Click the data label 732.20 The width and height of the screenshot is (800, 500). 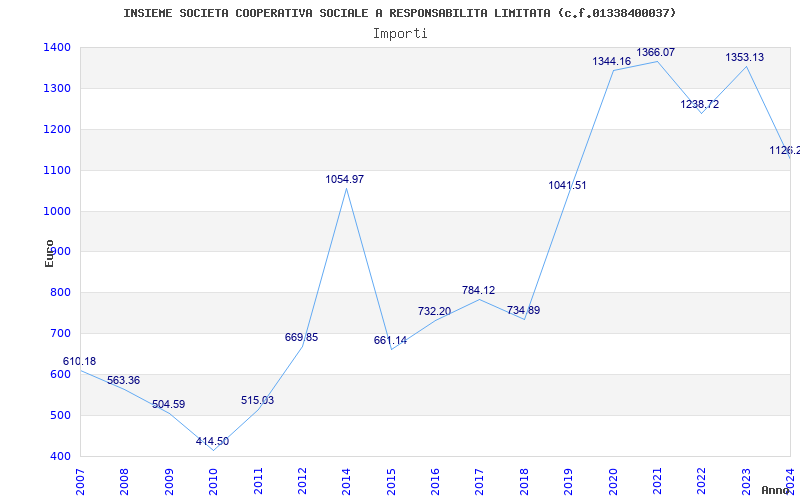tap(434, 311)
